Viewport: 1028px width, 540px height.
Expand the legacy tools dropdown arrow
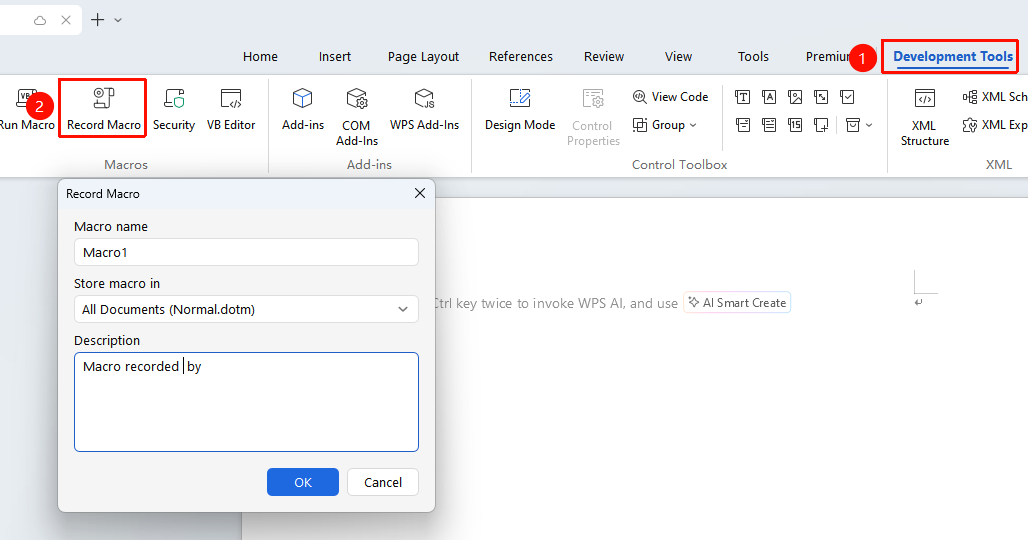869,125
